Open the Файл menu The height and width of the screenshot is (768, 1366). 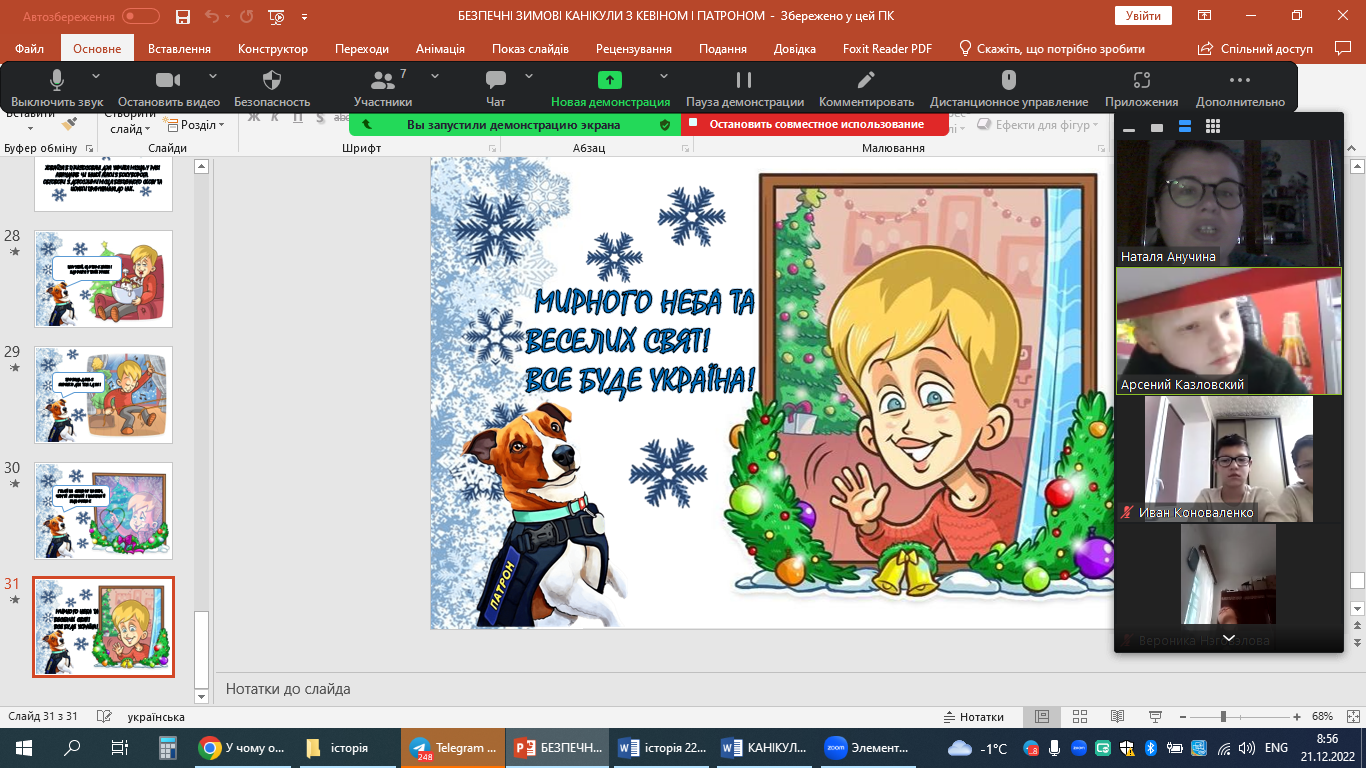coord(30,48)
